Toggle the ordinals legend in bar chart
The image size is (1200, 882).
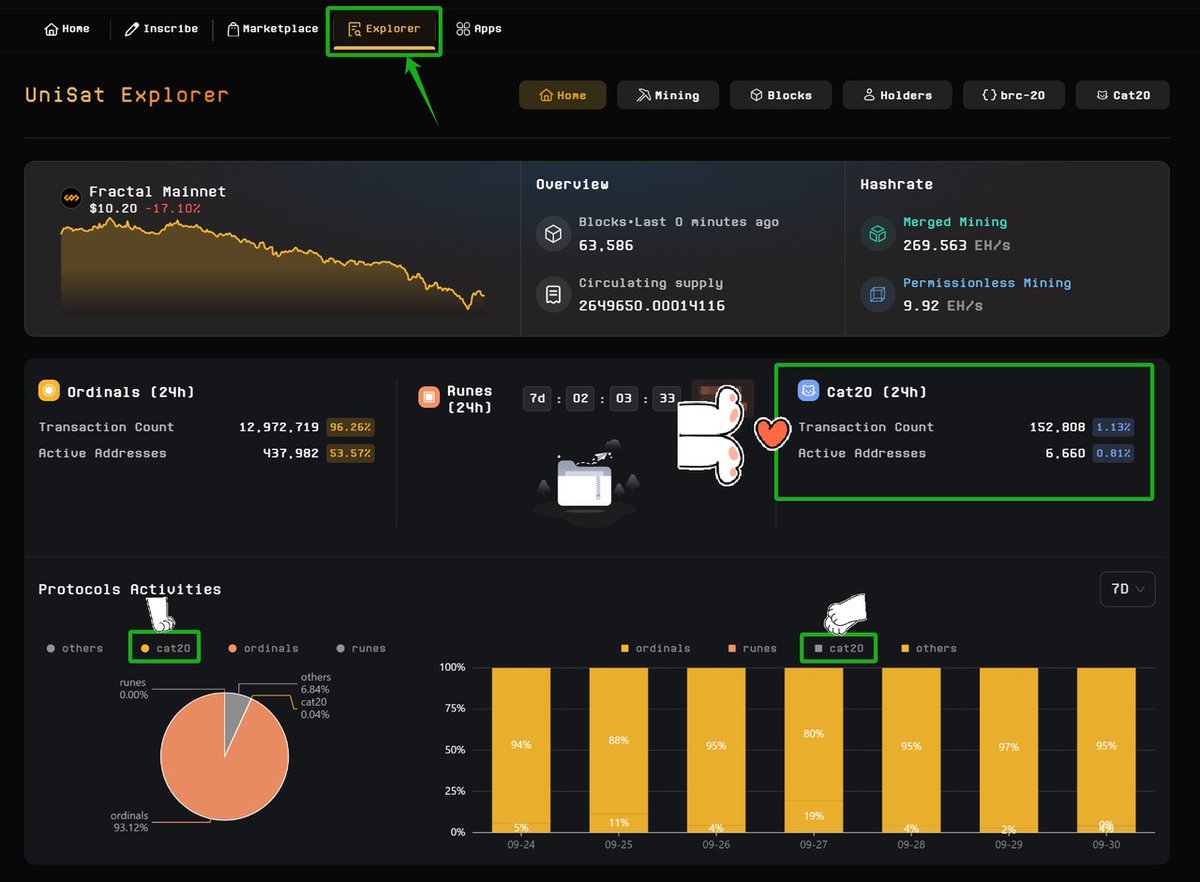pyautogui.click(x=655, y=648)
